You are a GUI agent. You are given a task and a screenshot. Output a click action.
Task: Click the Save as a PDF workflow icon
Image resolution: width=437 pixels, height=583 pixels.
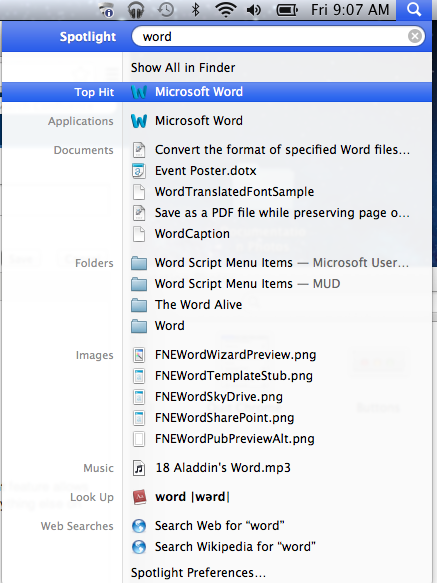(x=139, y=213)
